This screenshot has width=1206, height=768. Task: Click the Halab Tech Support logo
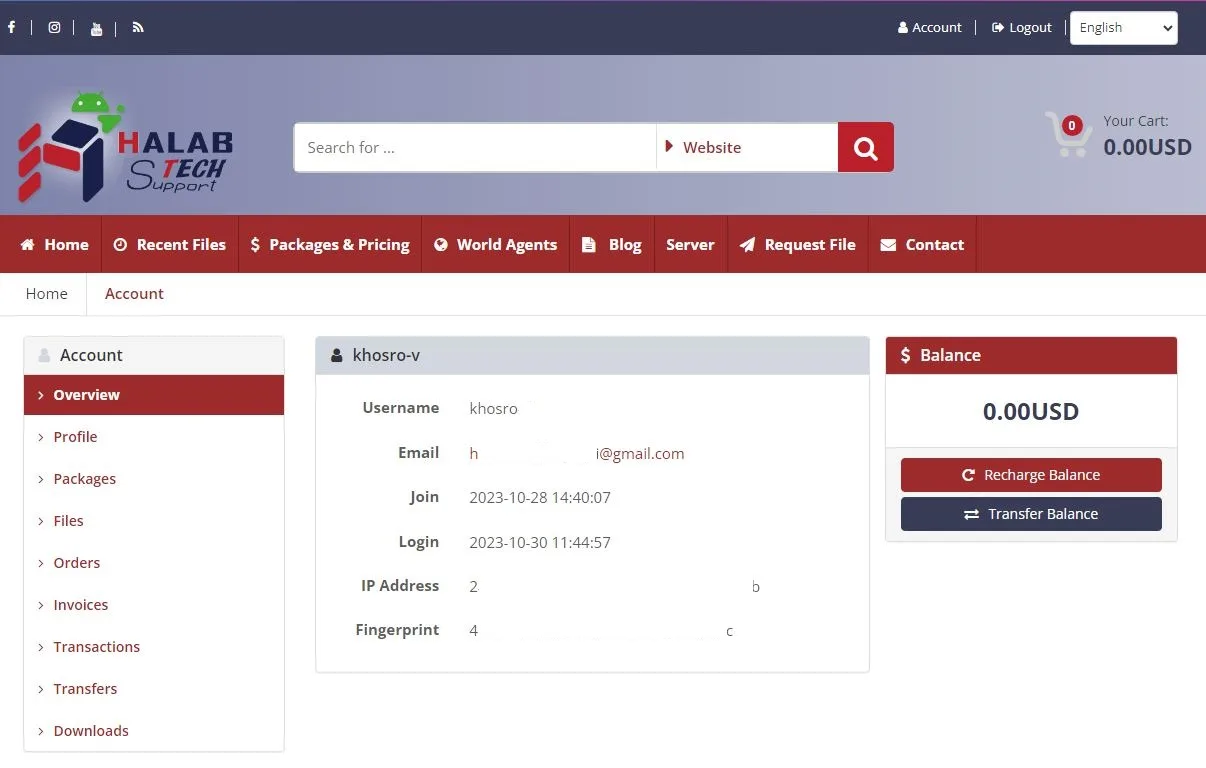(x=125, y=148)
